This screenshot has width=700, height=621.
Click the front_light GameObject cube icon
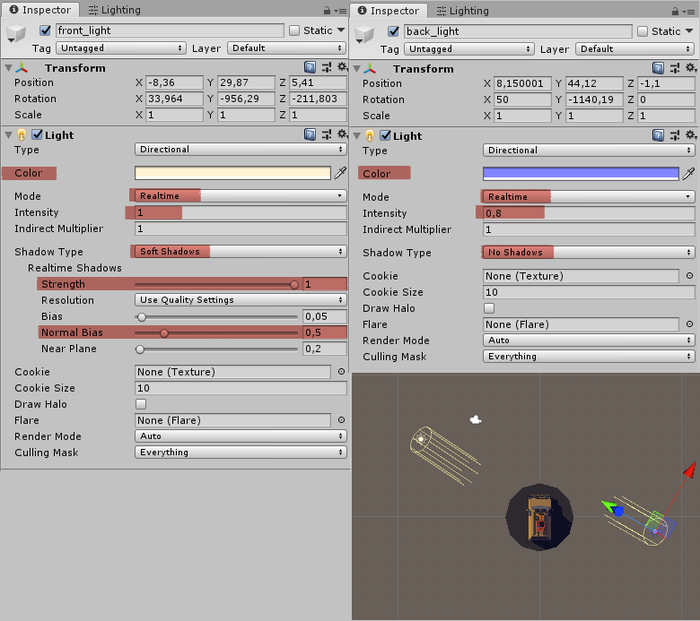coord(17,32)
